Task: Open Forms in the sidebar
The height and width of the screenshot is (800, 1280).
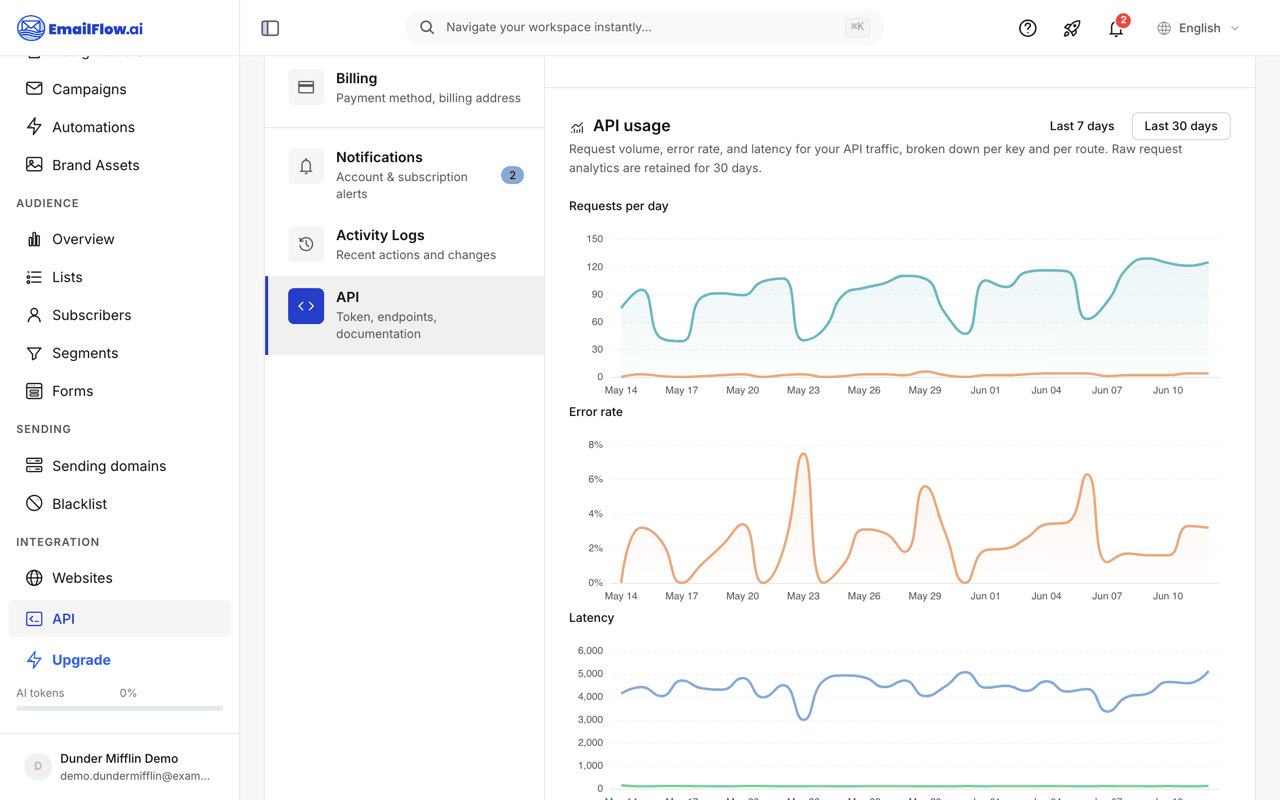Action: pos(119,391)
